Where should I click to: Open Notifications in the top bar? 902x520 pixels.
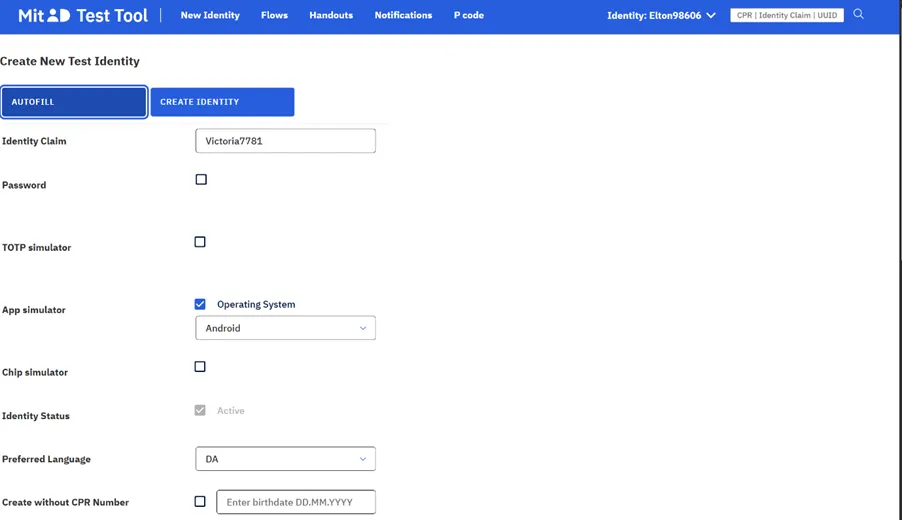click(x=403, y=16)
